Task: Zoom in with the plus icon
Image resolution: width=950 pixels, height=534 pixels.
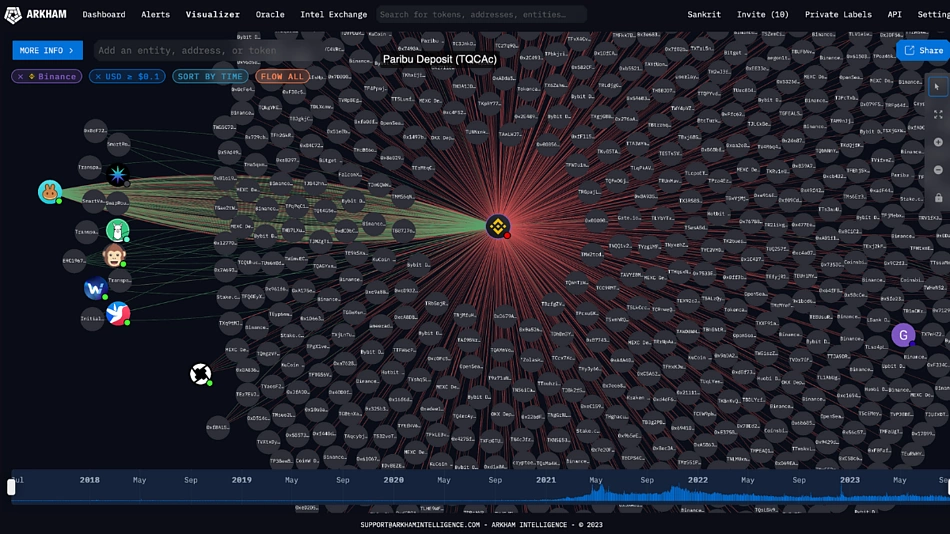Action: [x=938, y=142]
